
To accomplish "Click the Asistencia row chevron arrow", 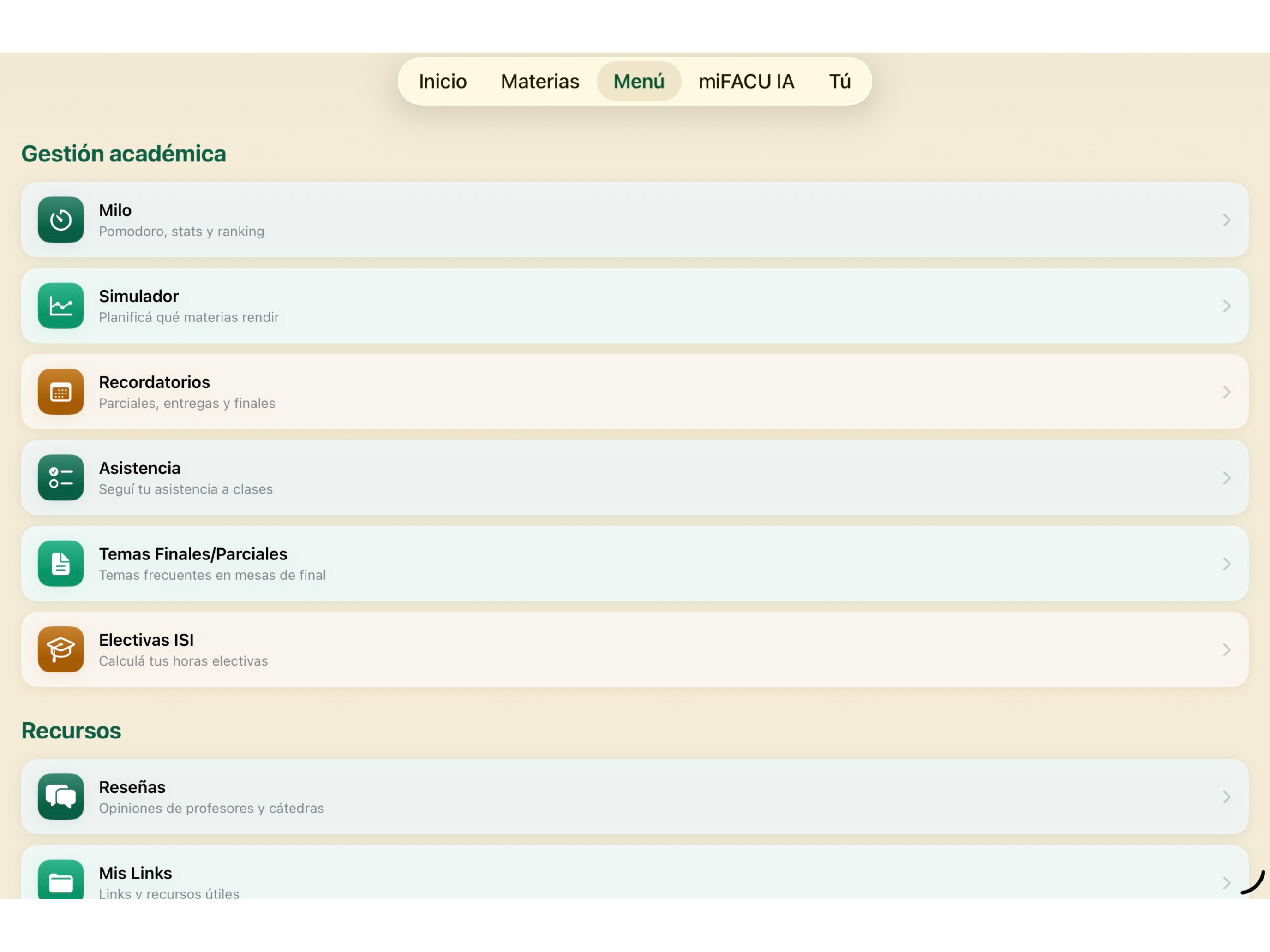I will coord(1226,478).
